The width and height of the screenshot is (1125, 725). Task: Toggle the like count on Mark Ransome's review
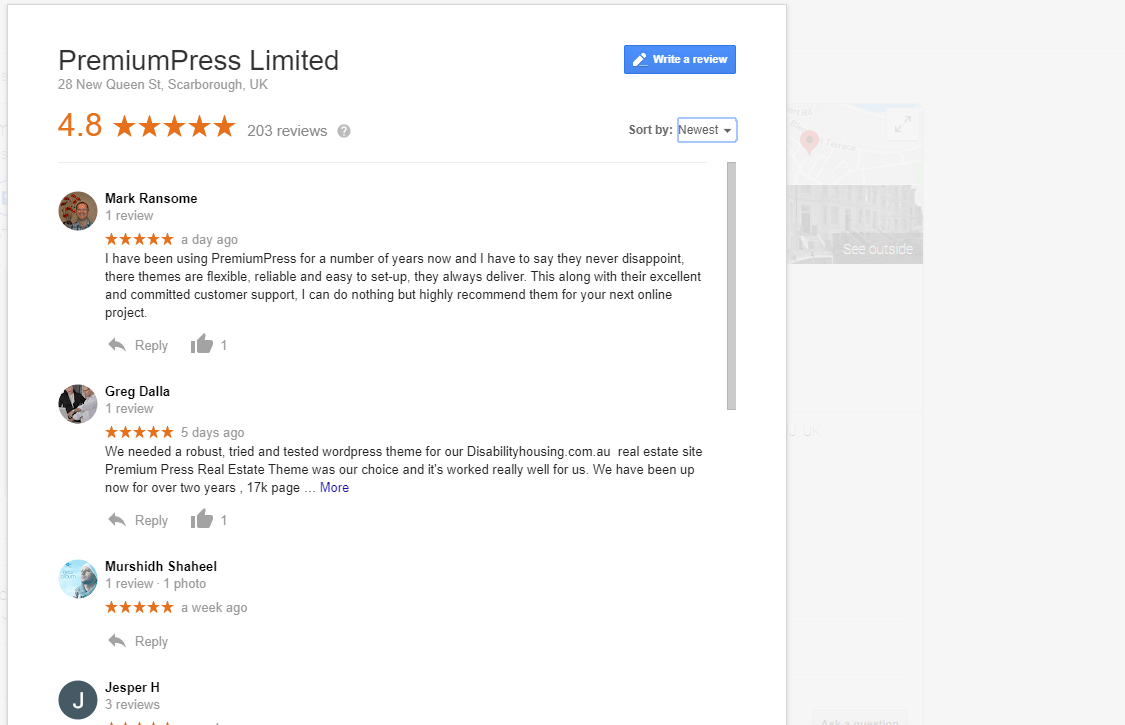[x=222, y=344]
